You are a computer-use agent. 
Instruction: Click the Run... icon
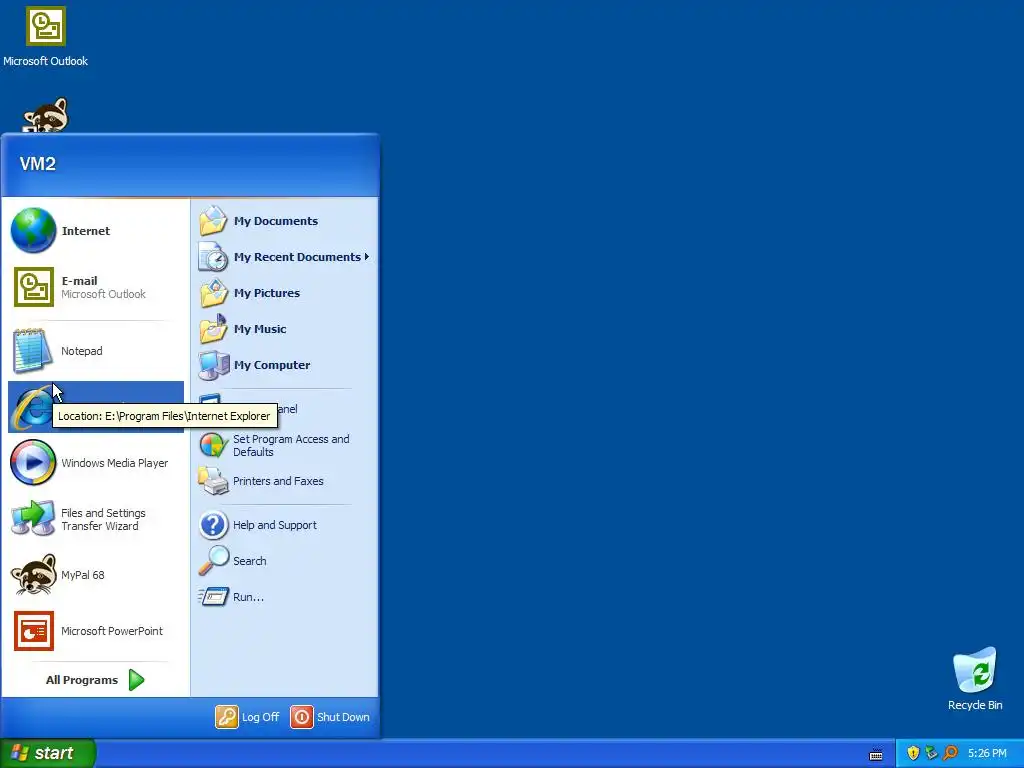[213, 597]
